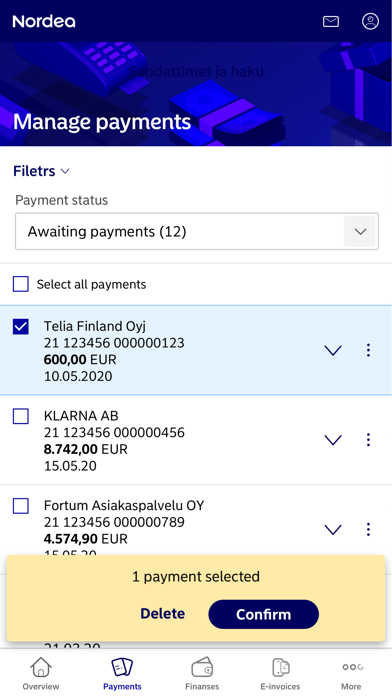Open the More tab
Viewport: 392px width, 696px height.
351,686
